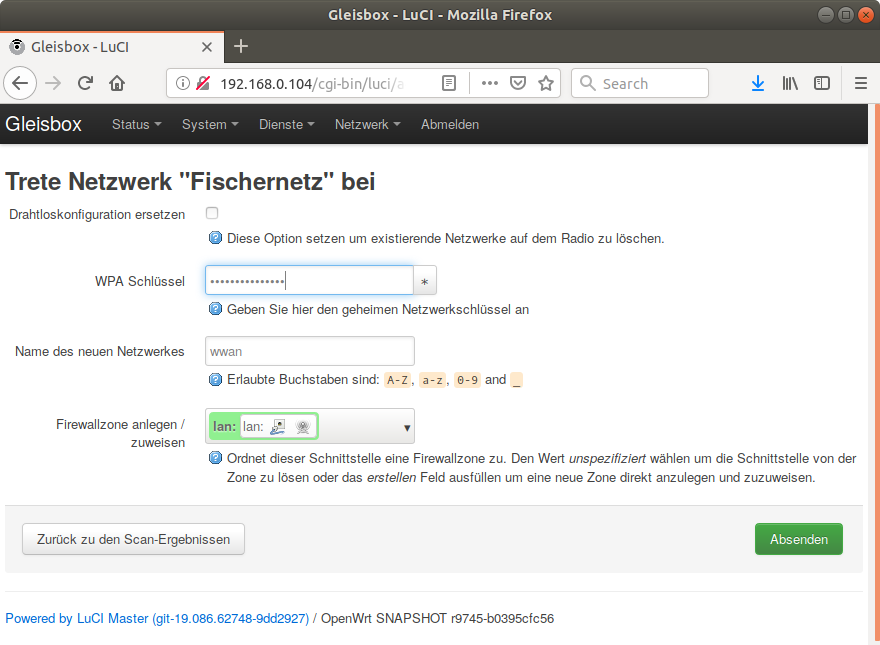Go back to previous page in Firefox
880x645 pixels.
pyautogui.click(x=20, y=83)
